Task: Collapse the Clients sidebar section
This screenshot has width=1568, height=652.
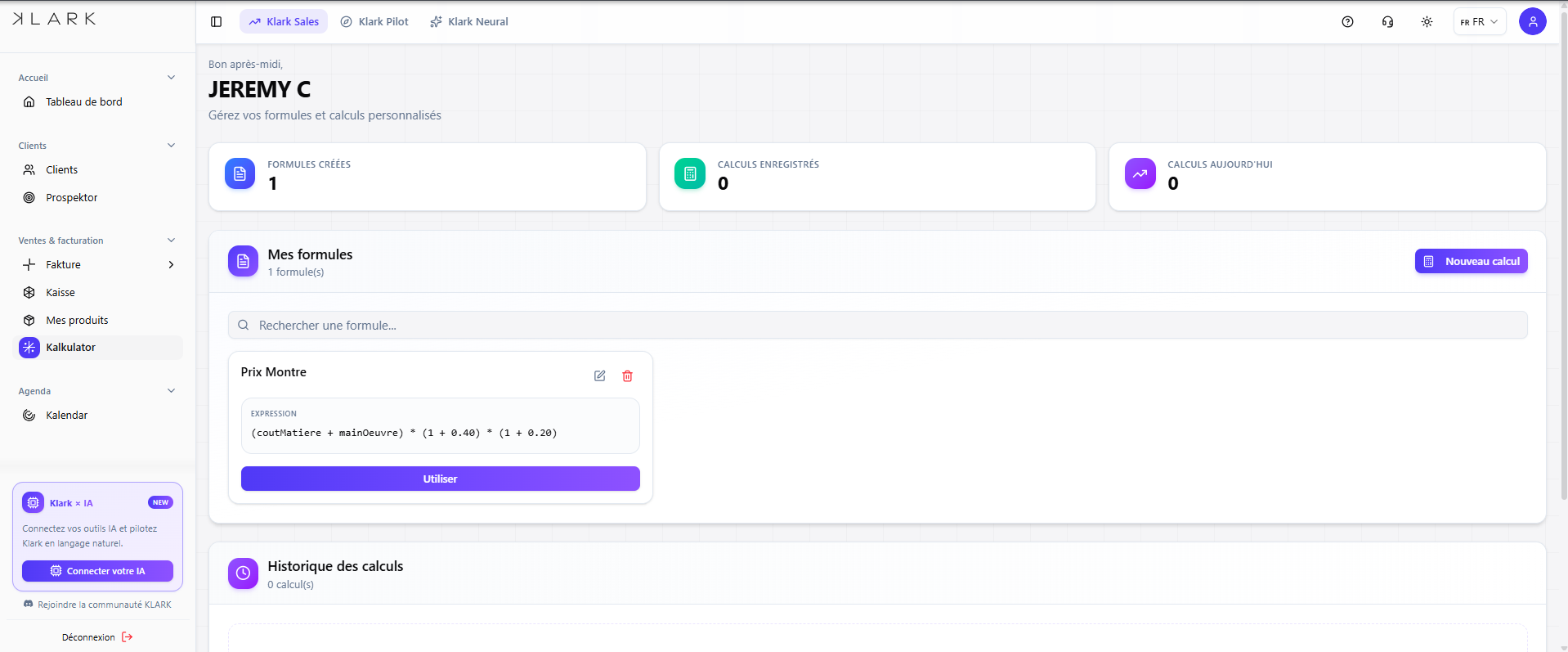Action: [x=171, y=146]
